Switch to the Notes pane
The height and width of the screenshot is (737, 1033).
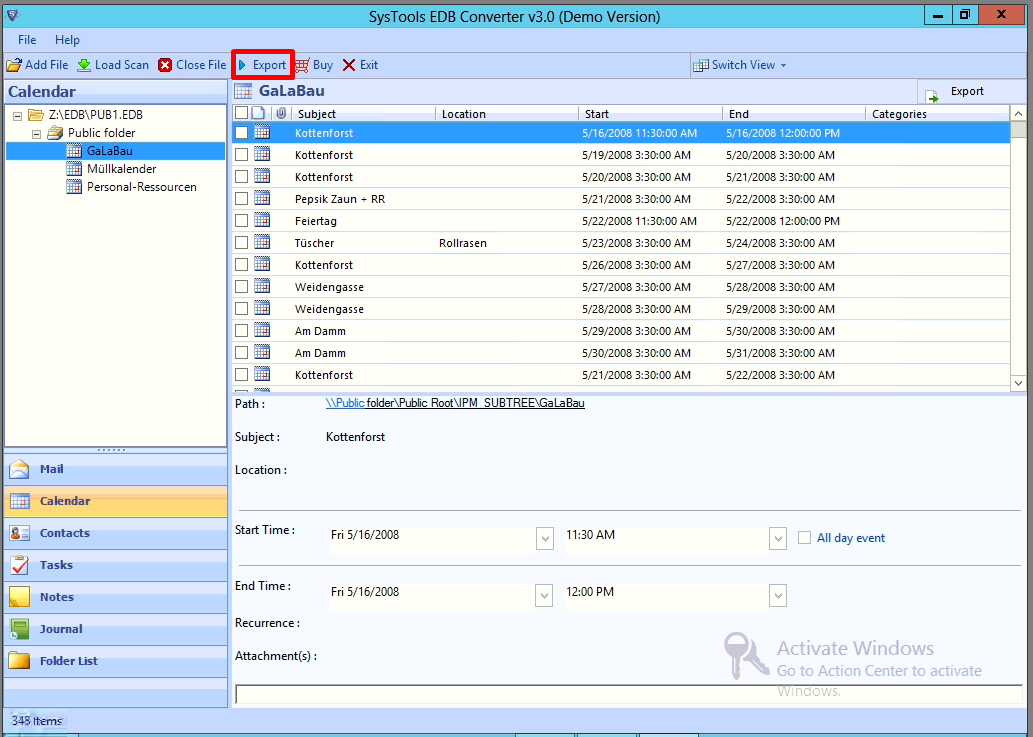click(x=115, y=597)
